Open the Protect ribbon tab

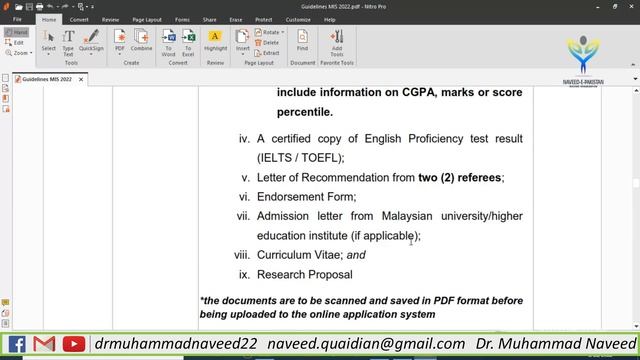tap(263, 20)
